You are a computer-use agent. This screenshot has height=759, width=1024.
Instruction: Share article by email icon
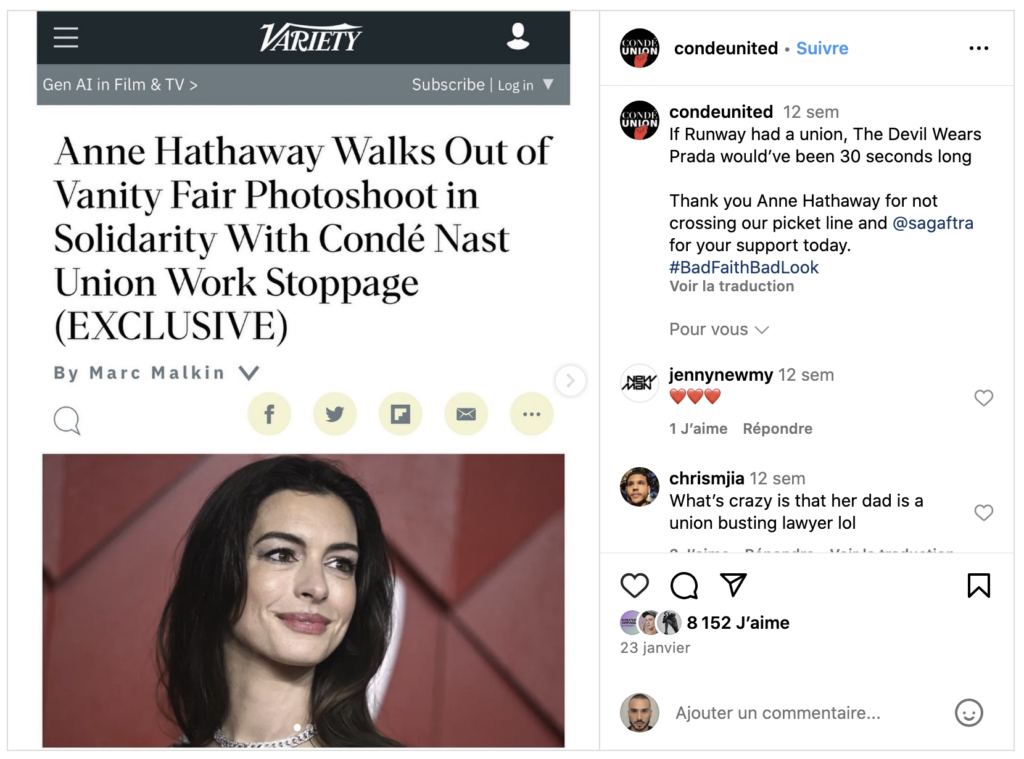[466, 414]
